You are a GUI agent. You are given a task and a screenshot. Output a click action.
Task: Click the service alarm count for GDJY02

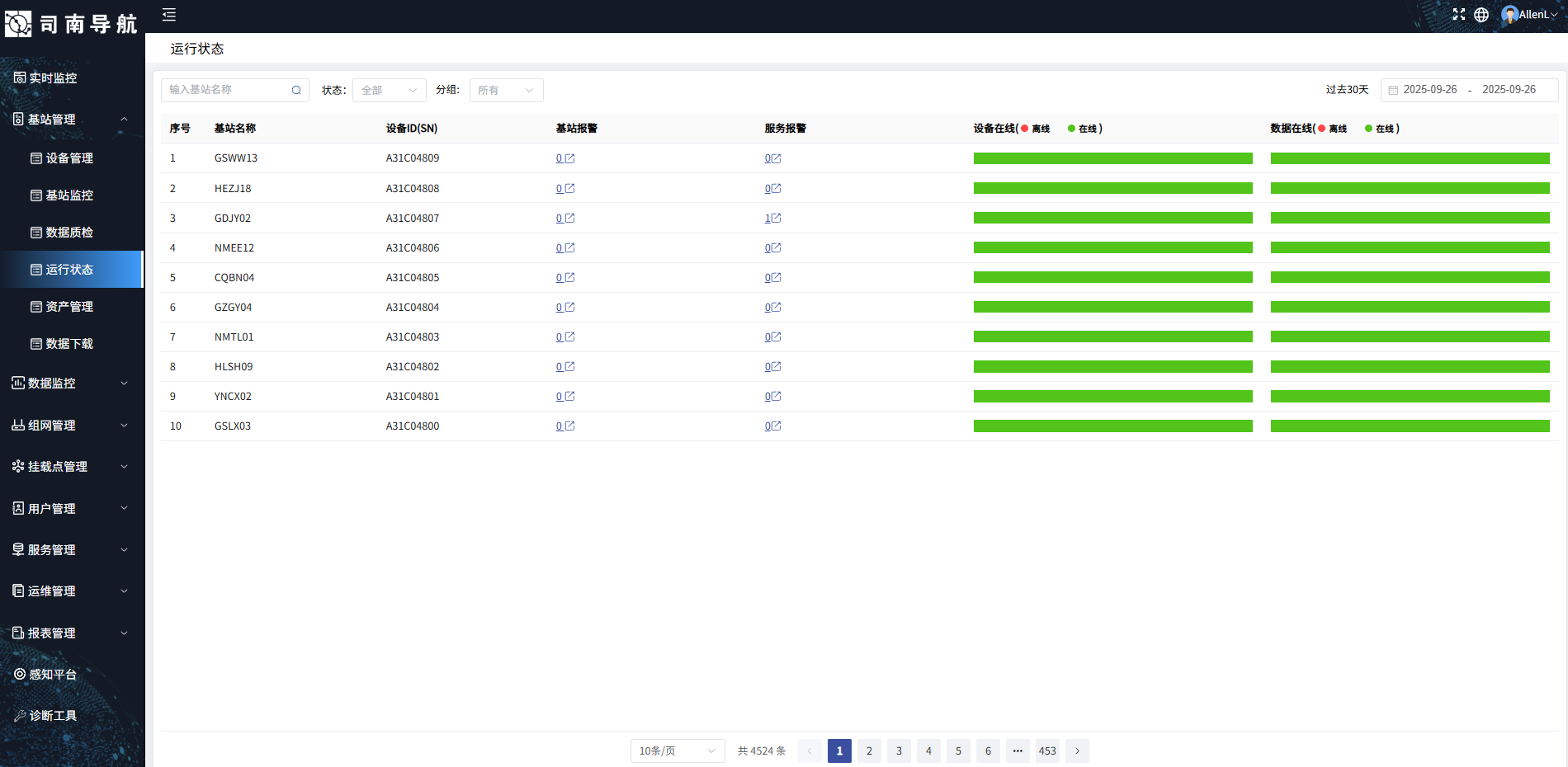point(767,218)
